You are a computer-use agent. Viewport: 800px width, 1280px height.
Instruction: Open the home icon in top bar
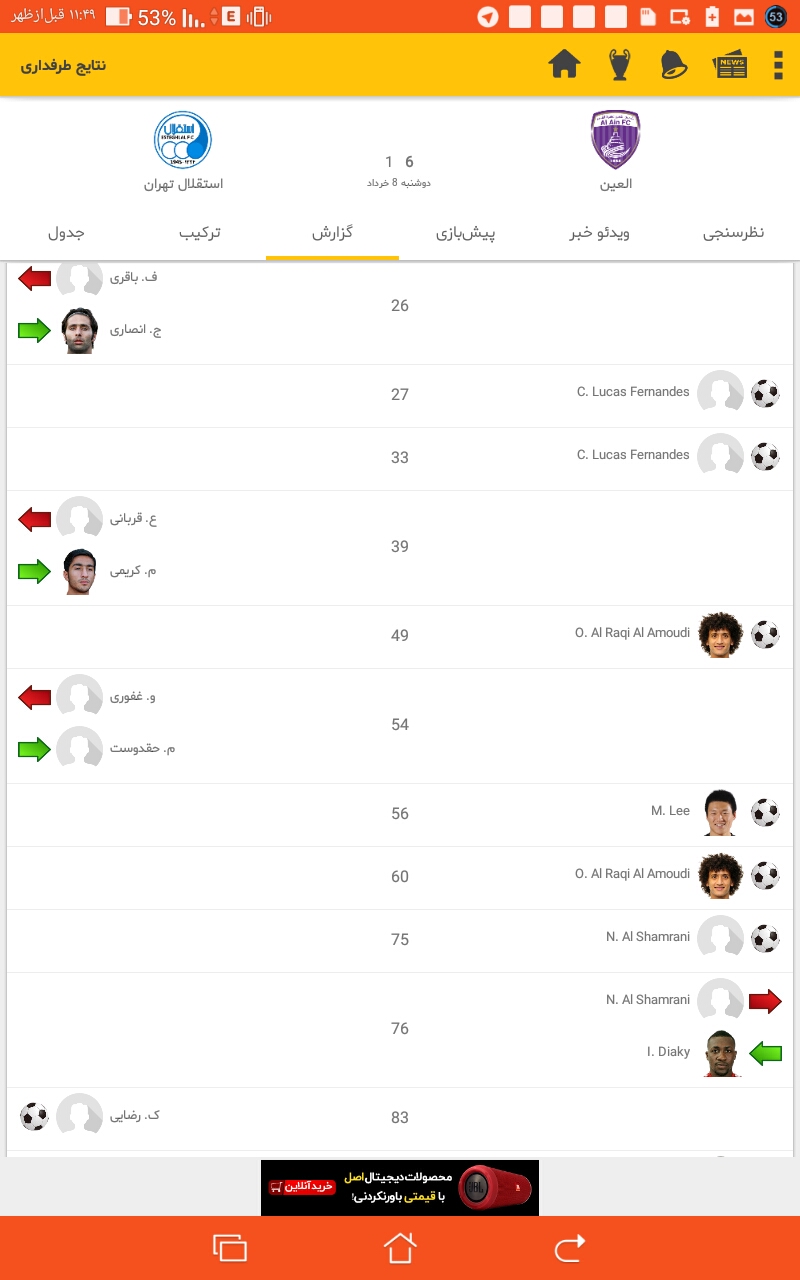pos(565,65)
